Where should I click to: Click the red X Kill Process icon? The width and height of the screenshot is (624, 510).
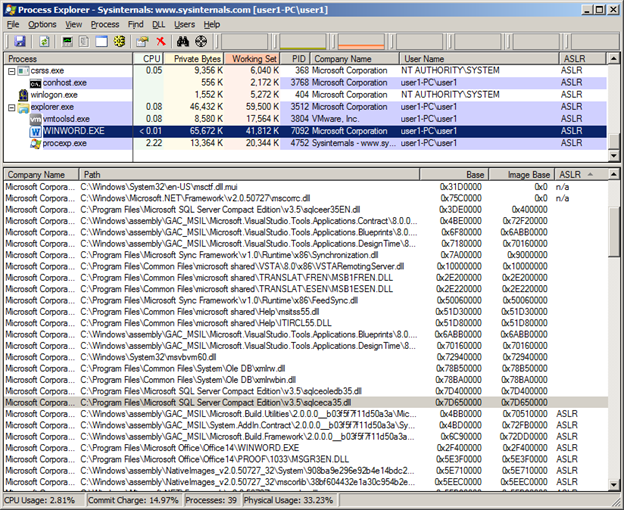tap(160, 41)
